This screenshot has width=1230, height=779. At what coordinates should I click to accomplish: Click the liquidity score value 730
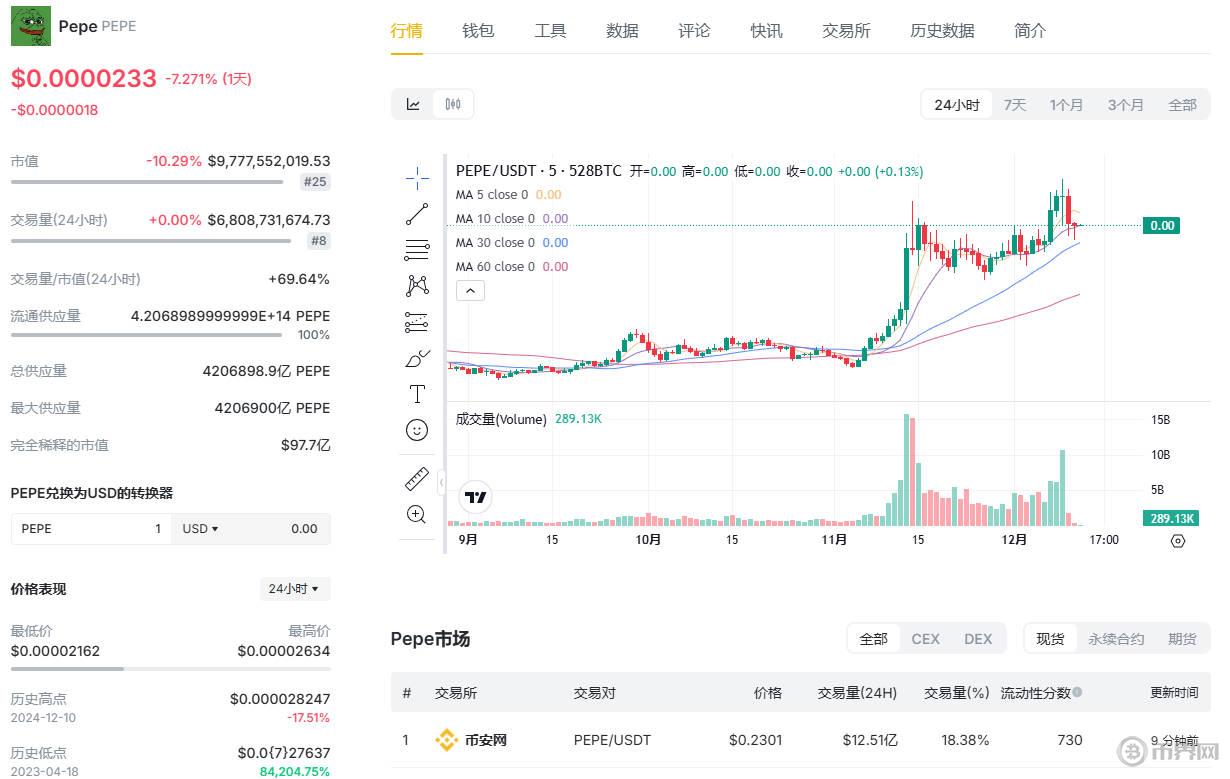pos(1070,741)
